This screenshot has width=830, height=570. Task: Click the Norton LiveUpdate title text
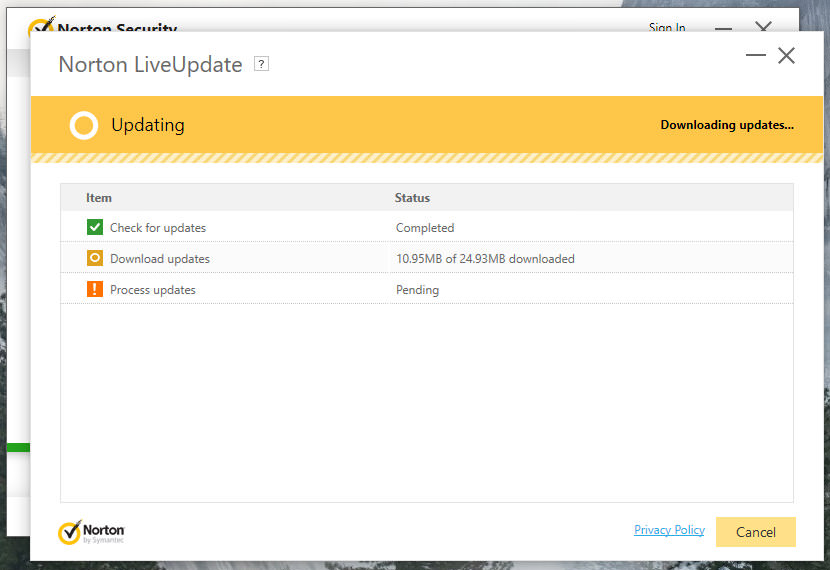150,65
